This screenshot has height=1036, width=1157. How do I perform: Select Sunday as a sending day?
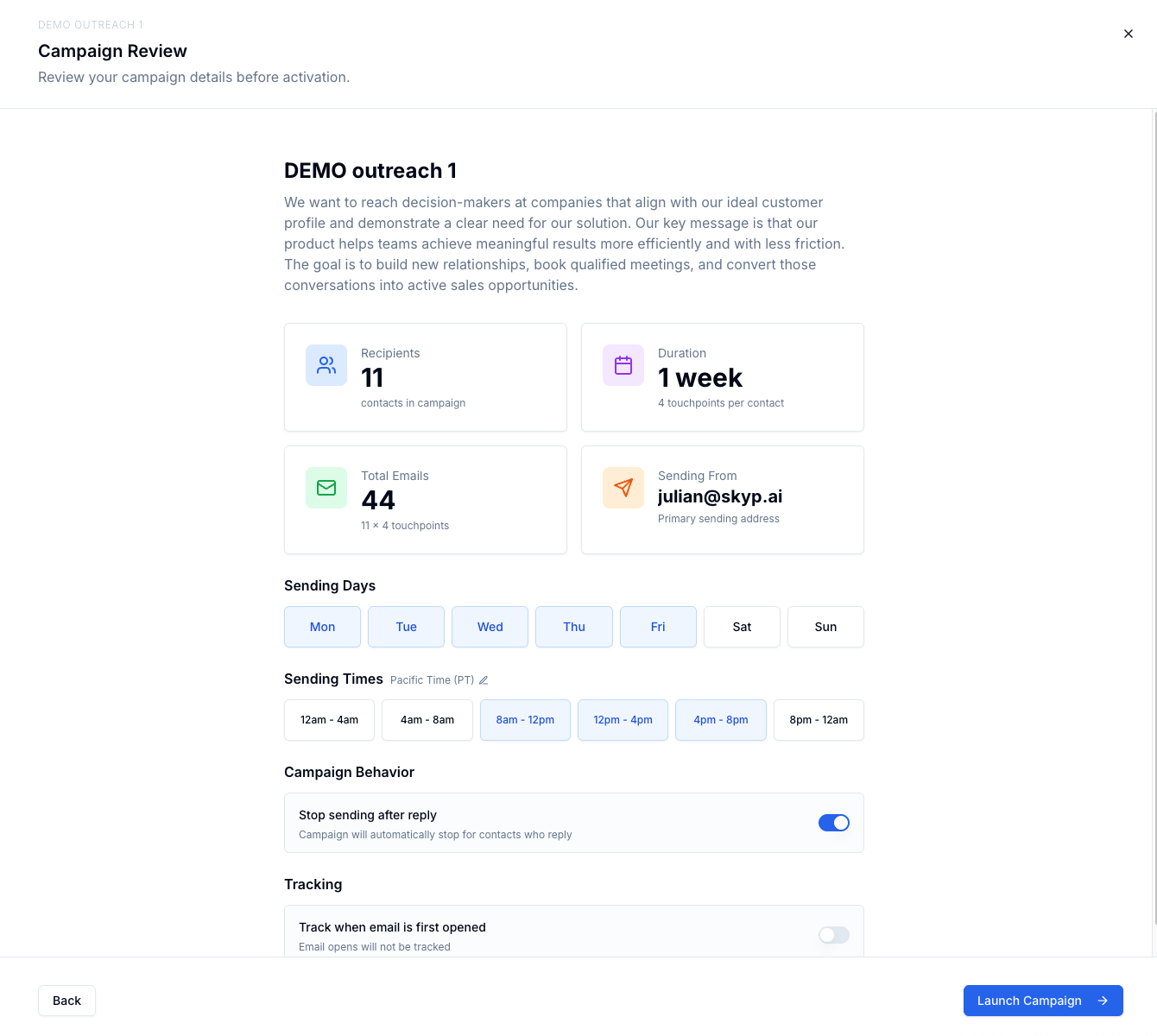825,627
